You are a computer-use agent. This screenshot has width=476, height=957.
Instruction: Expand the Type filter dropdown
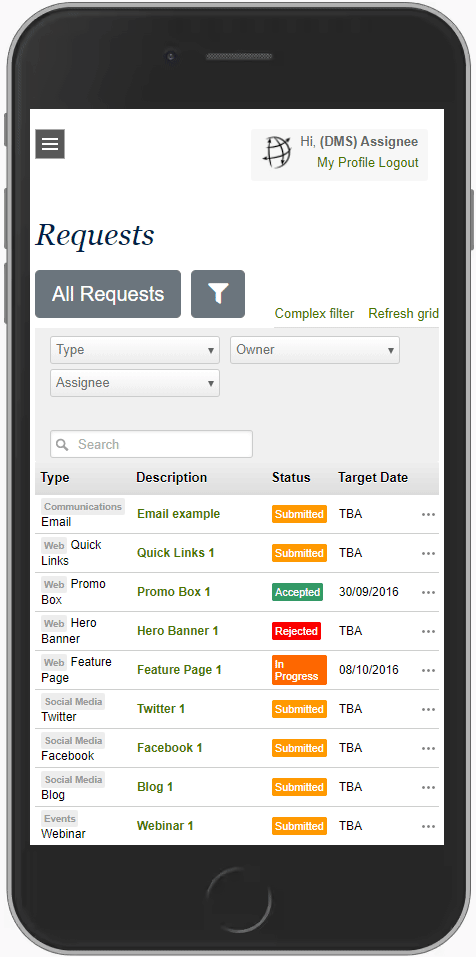pyautogui.click(x=135, y=350)
